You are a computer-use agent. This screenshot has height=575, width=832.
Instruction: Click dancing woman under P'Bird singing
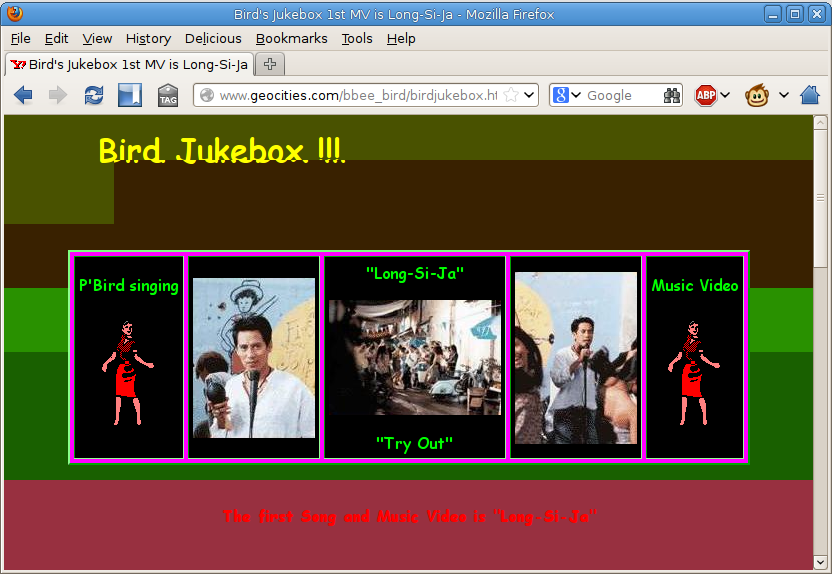128,372
